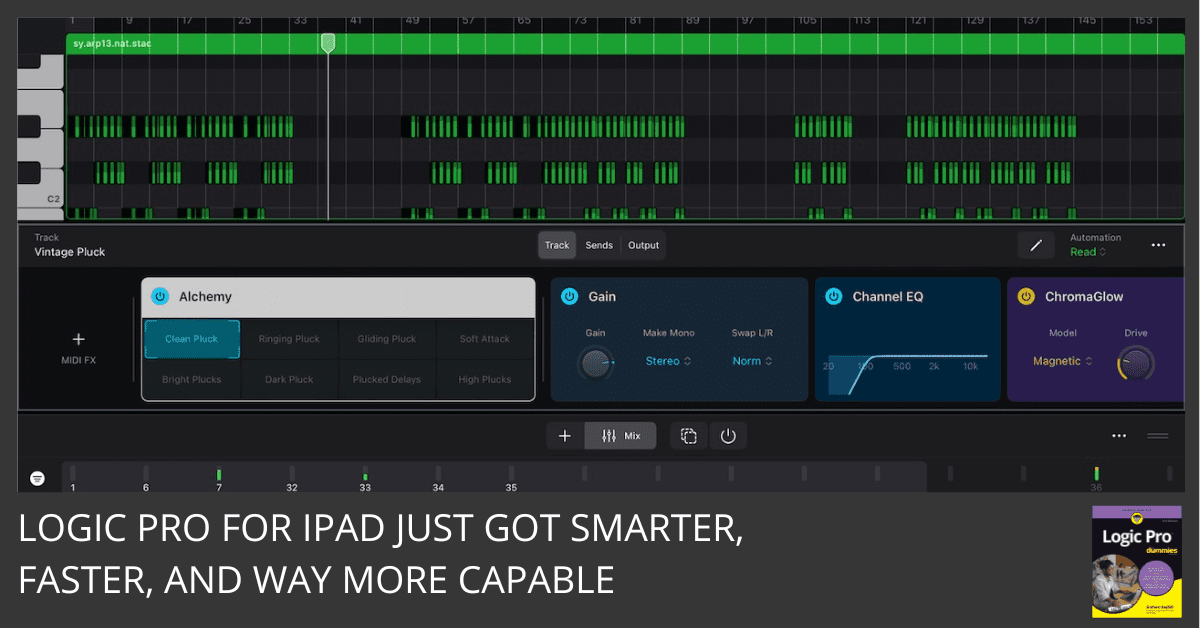
Task: Open the Make Mono Stereo dropdown
Action: (x=668, y=361)
